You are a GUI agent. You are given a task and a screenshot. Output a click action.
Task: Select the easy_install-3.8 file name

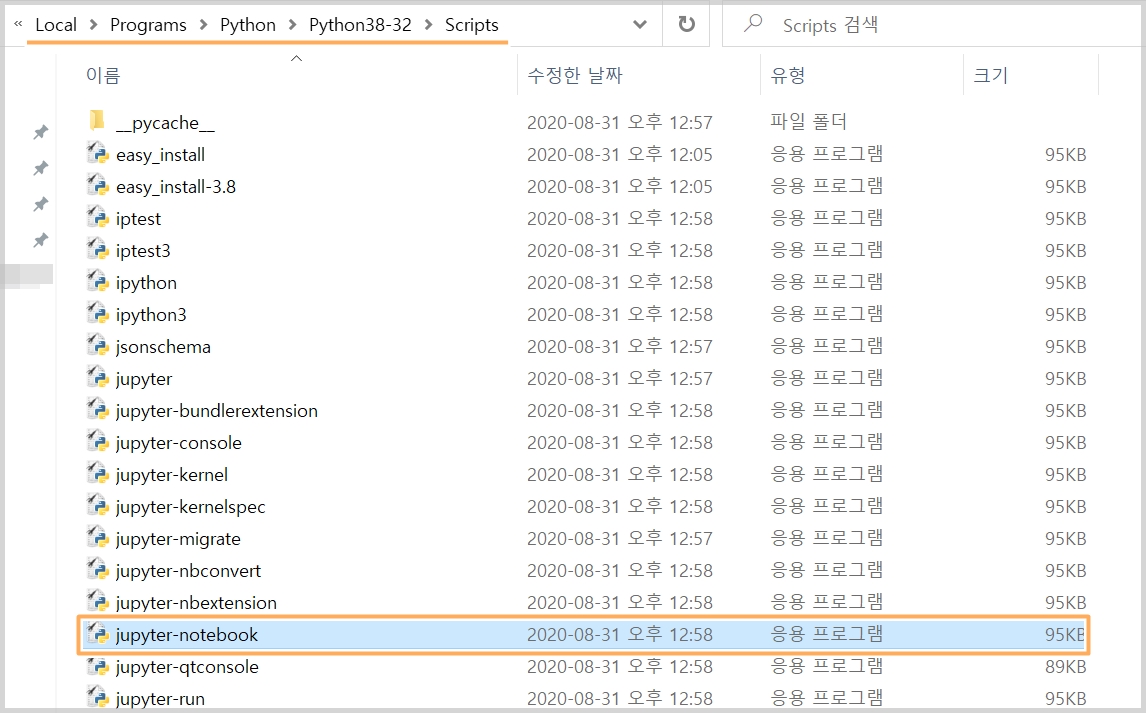[175, 187]
